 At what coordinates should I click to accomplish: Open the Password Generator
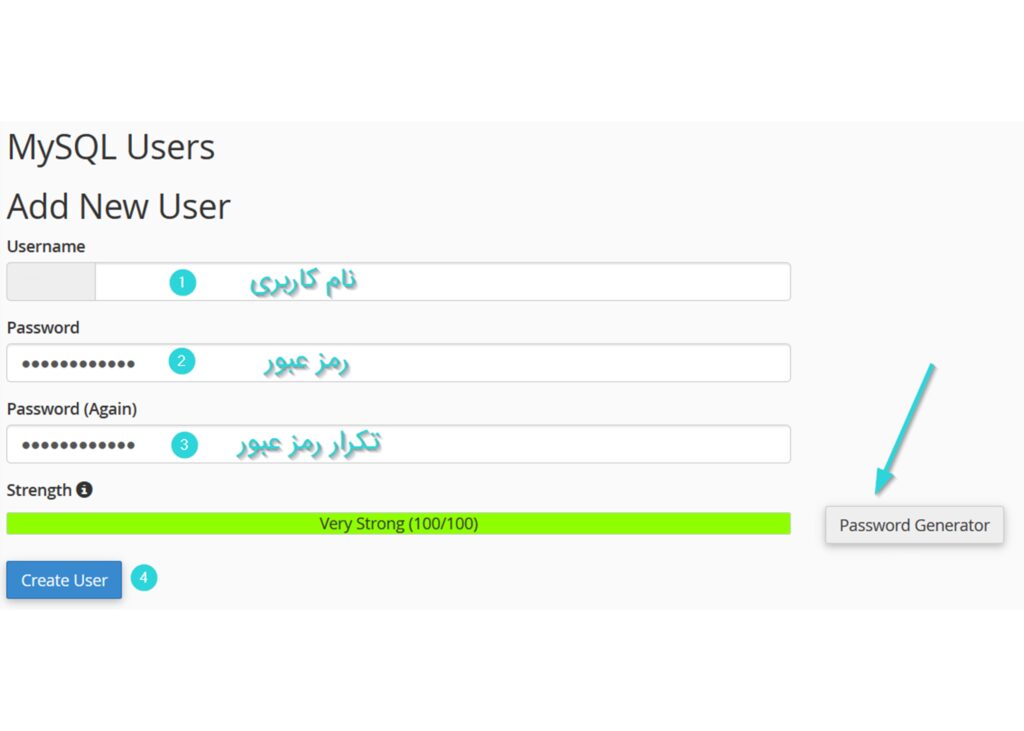(914, 525)
